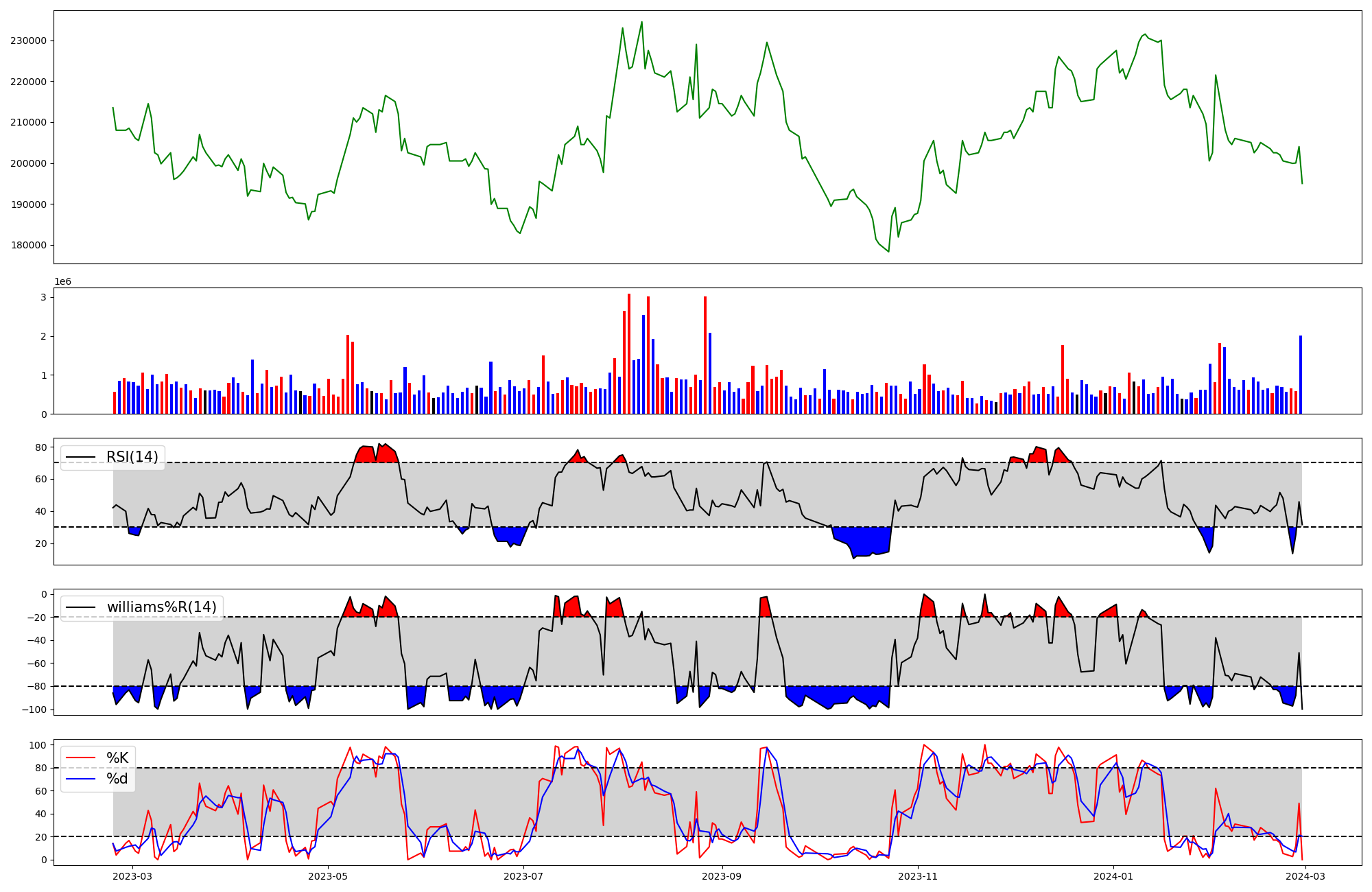The image size is (1372, 892).
Task: Click the 2023-11 x-axis date label
Action: 918,876
